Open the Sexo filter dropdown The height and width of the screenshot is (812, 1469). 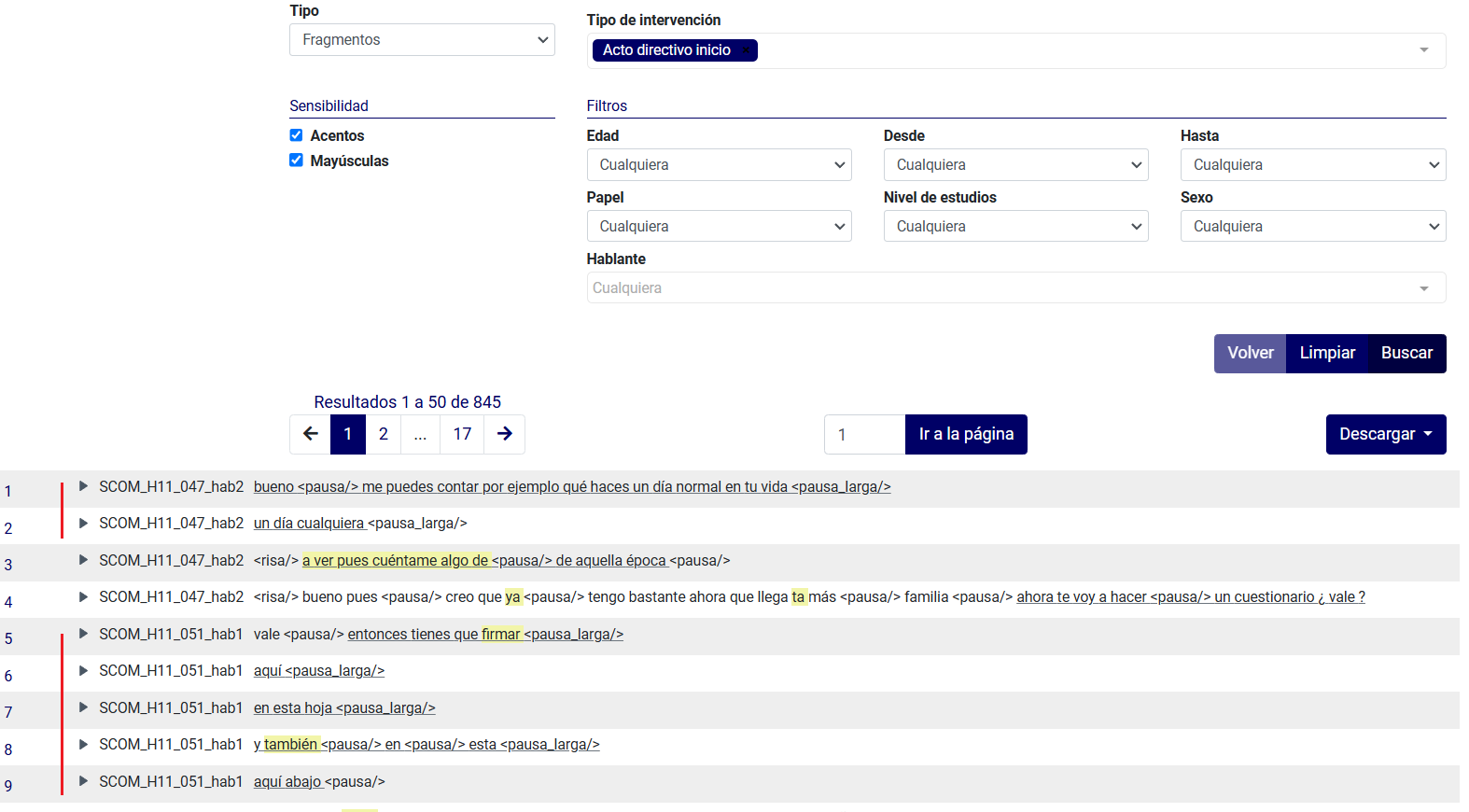pos(1312,227)
